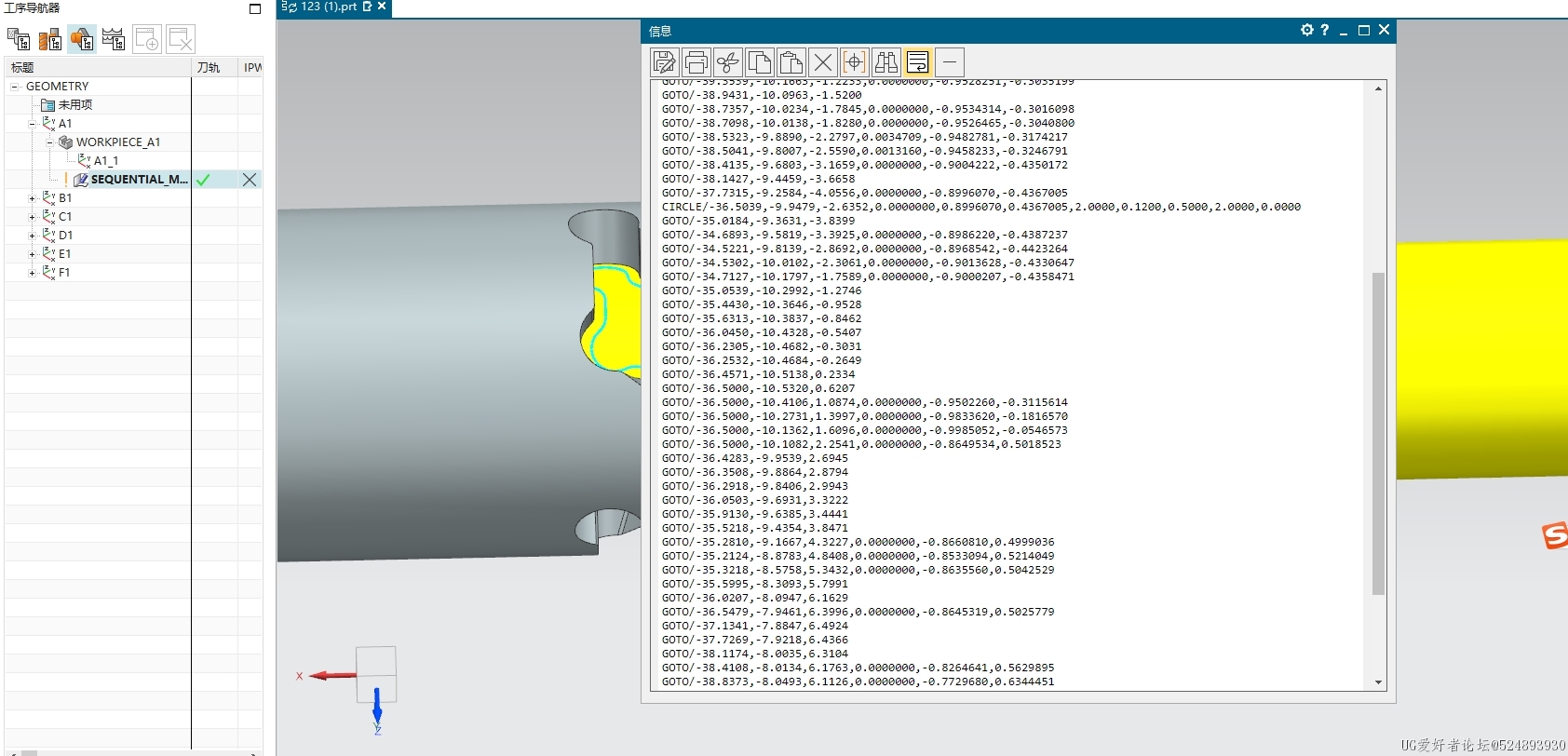The width and height of the screenshot is (1568, 756).
Task: Expand the B1 node
Action: click(32, 198)
